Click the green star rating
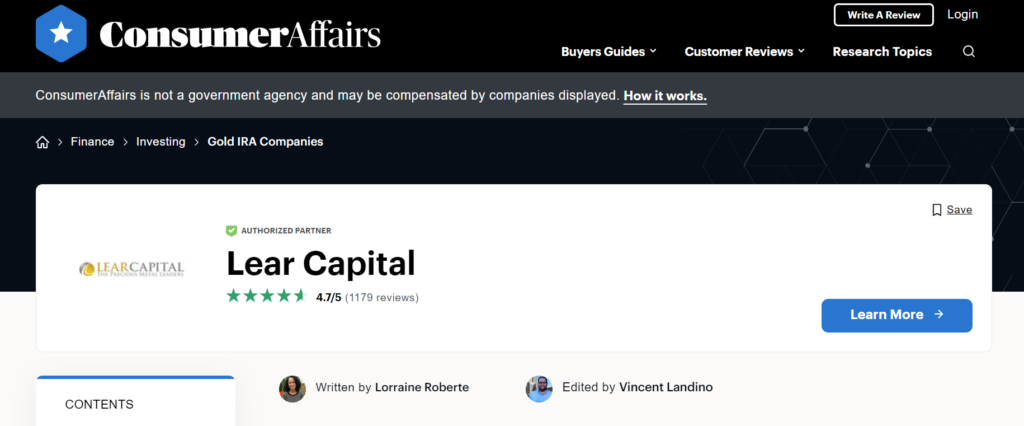This screenshot has height=426, width=1024. tap(266, 296)
